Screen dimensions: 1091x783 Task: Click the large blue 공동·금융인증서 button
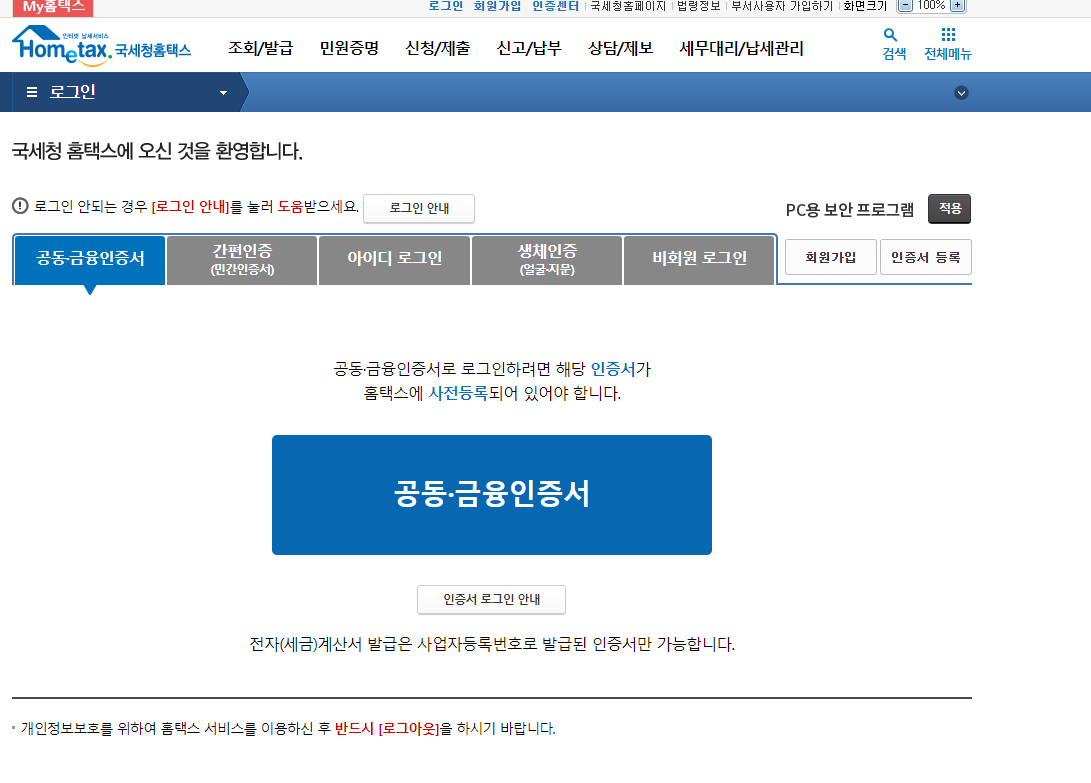coord(492,495)
